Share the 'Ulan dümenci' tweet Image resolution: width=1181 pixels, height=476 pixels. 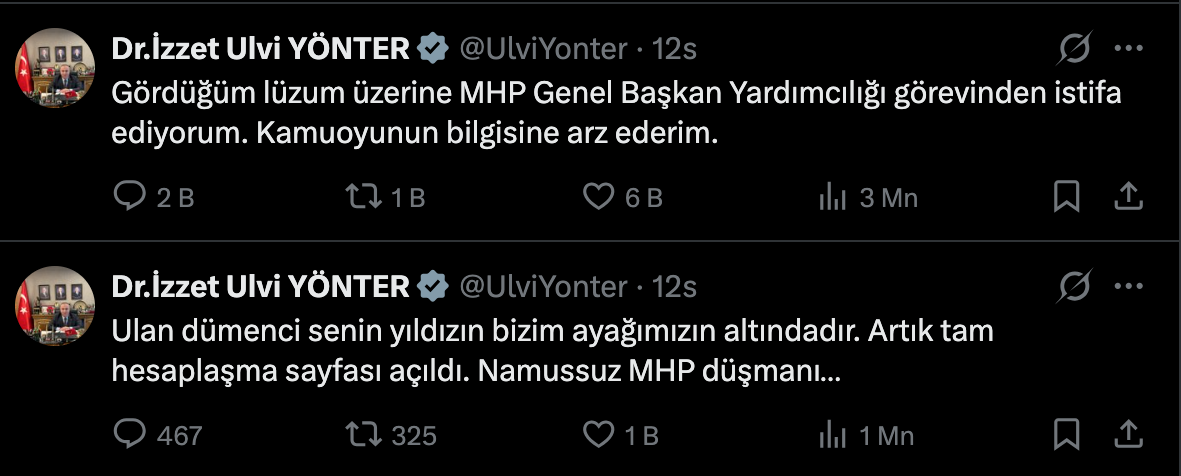pos(1128,435)
